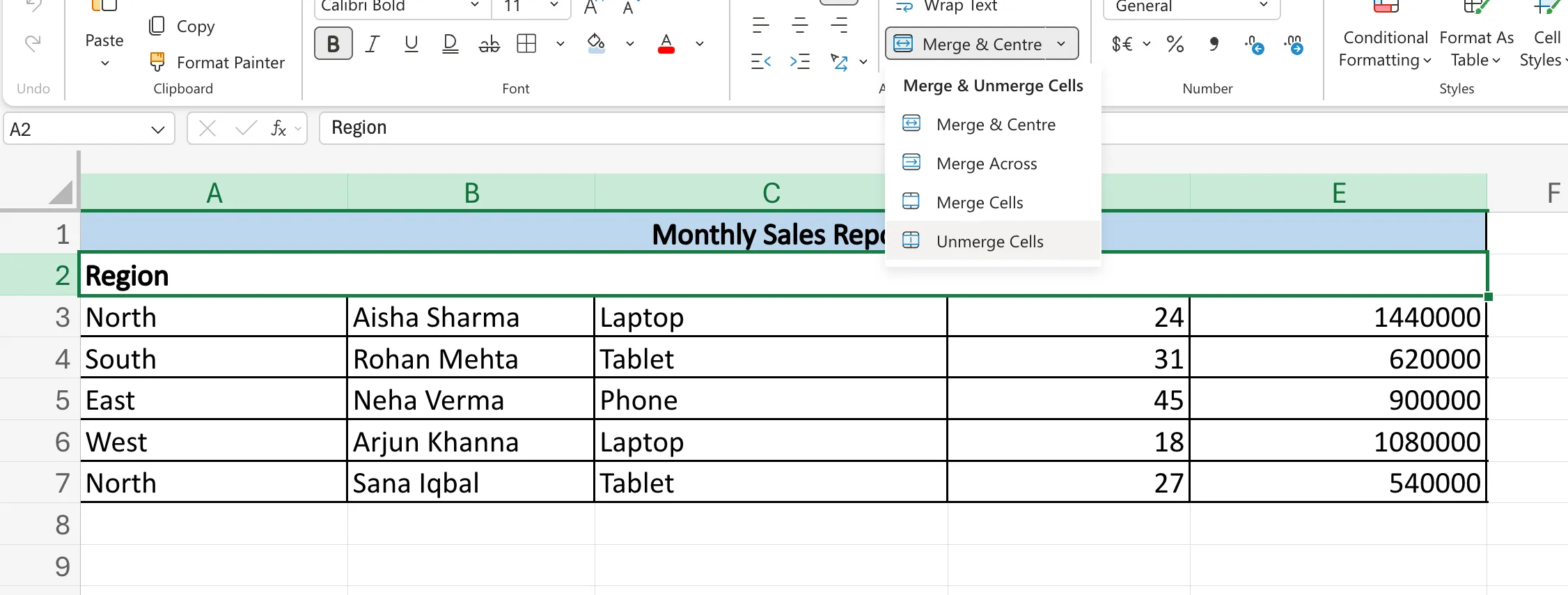
Task: Apply Percent Style format
Action: 1175,45
